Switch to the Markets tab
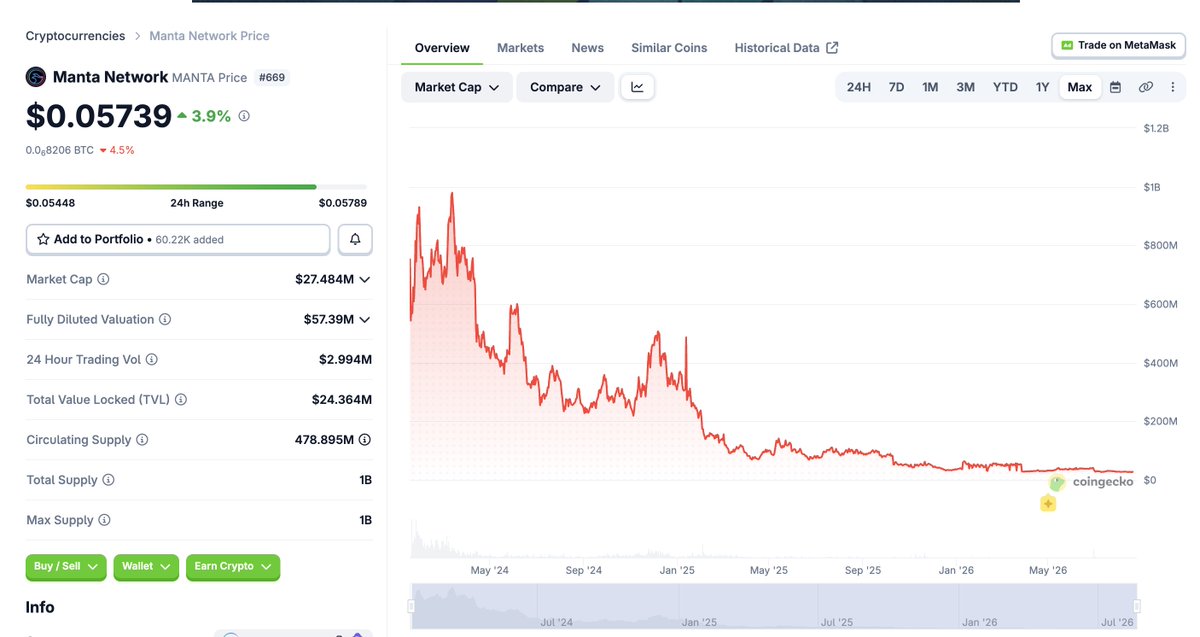This screenshot has height=637, width=1200. pos(520,48)
